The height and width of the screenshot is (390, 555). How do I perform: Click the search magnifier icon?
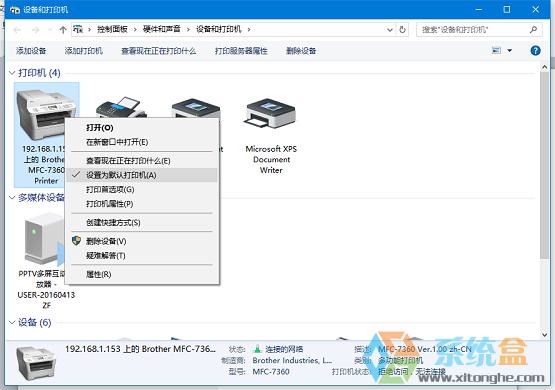click(x=533, y=29)
